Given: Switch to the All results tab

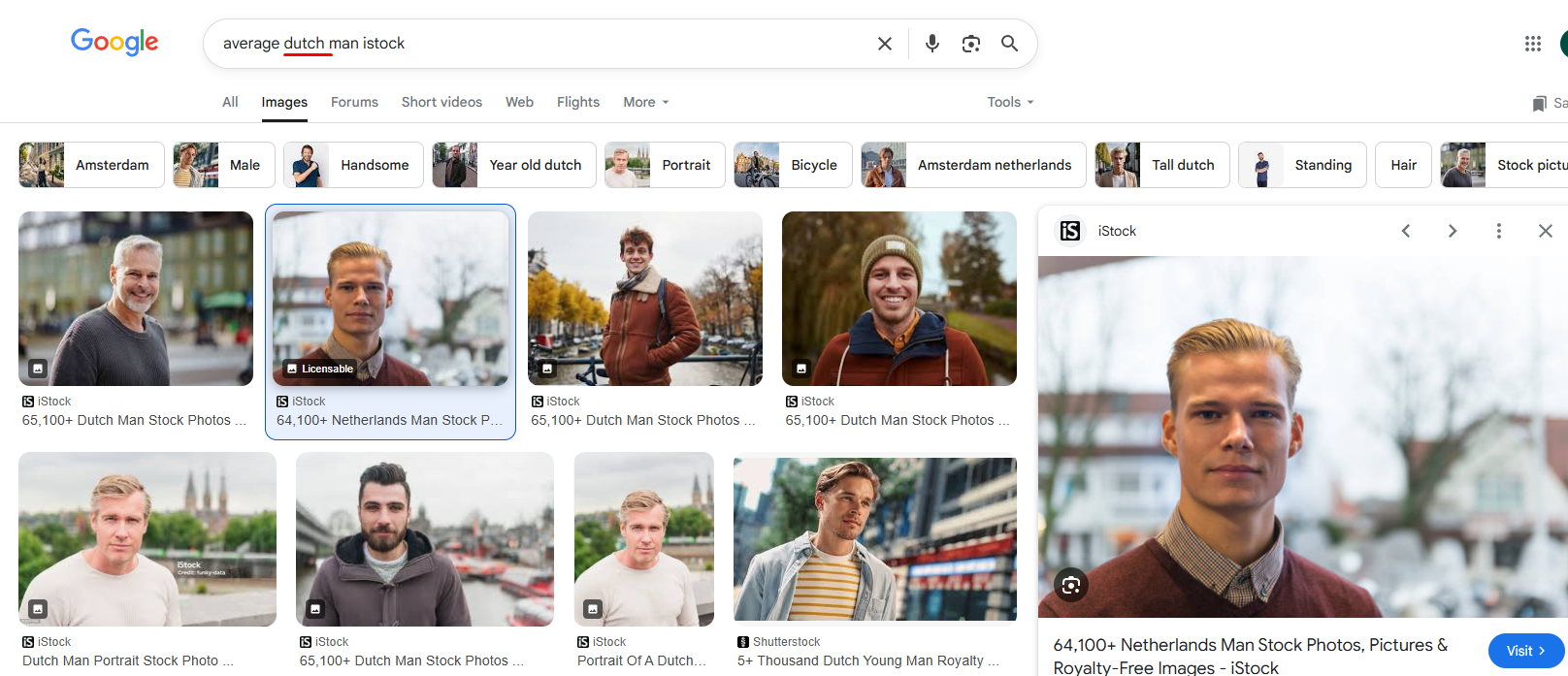Looking at the screenshot, I should (230, 102).
